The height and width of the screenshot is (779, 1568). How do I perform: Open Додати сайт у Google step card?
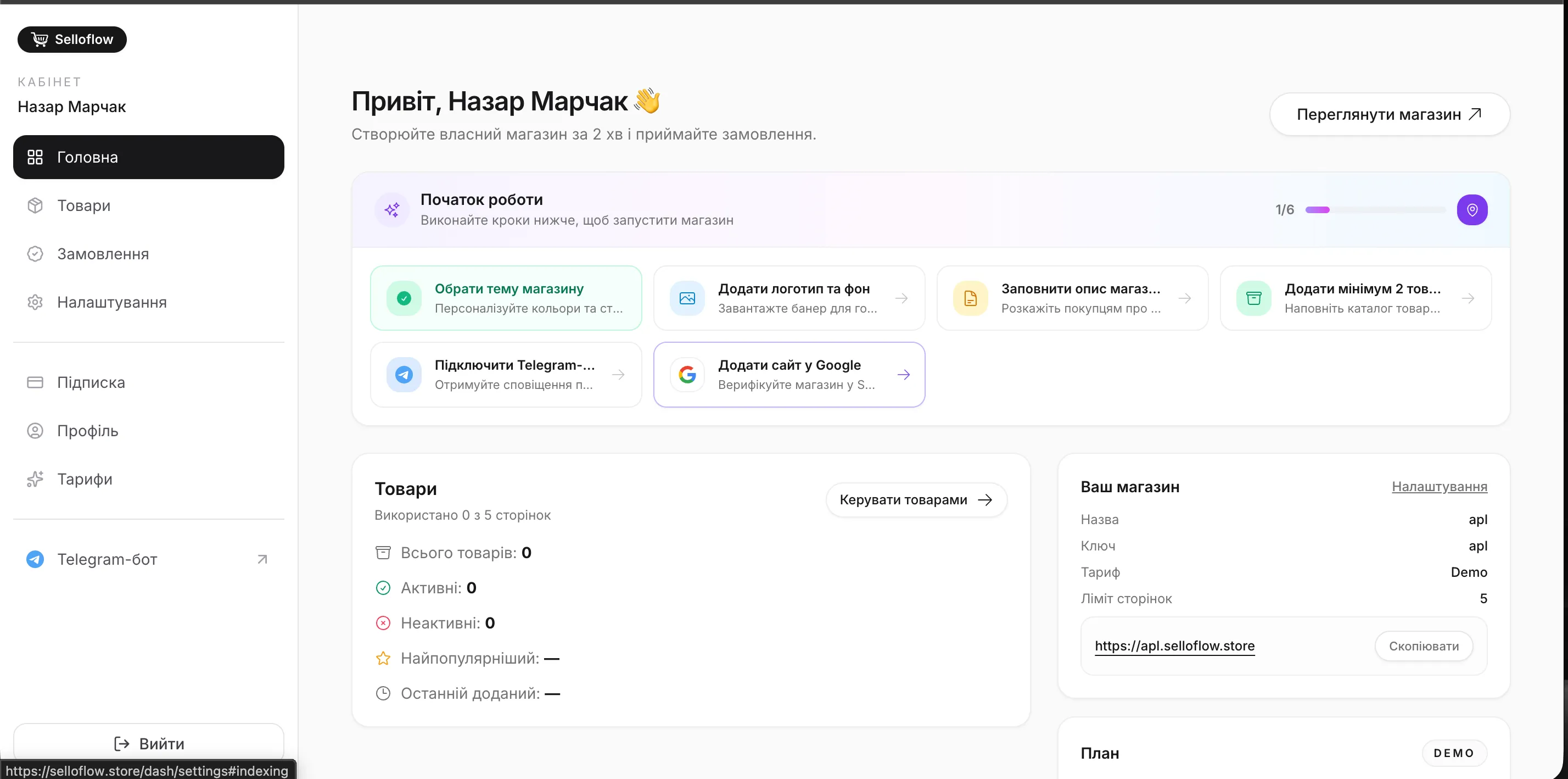[789, 375]
